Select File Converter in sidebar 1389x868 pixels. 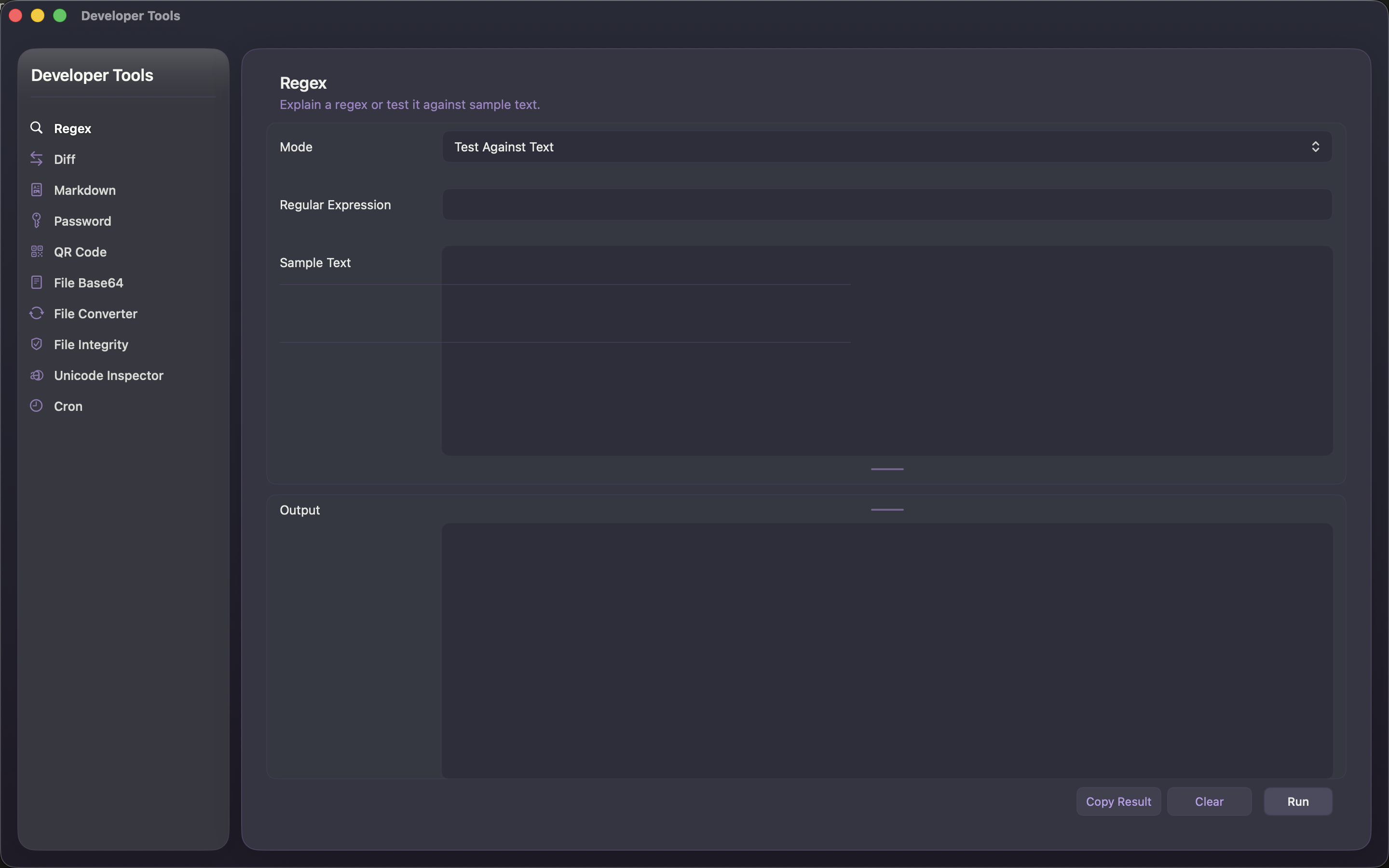(x=96, y=314)
